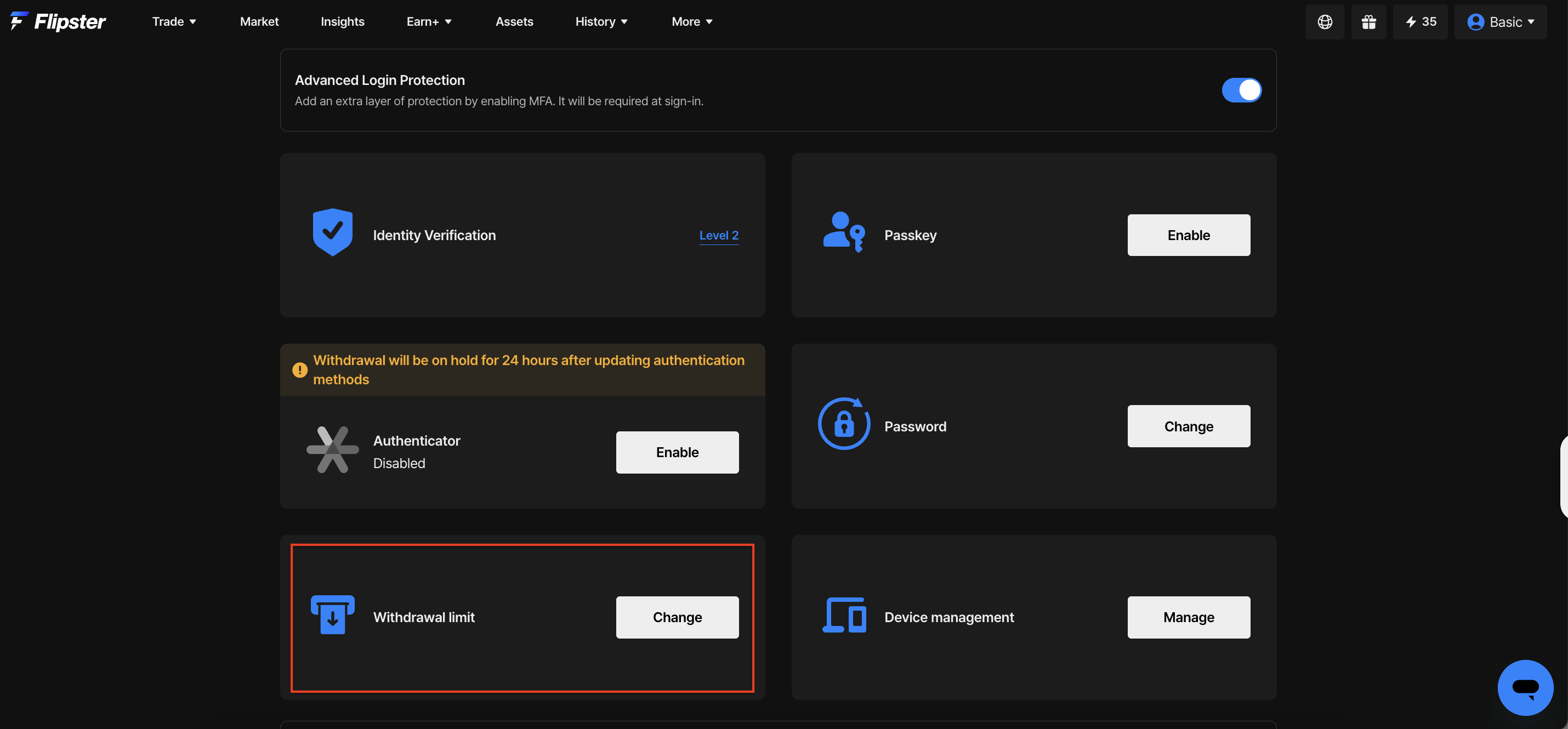Expand the Earn+ dropdown menu

pyautogui.click(x=429, y=21)
